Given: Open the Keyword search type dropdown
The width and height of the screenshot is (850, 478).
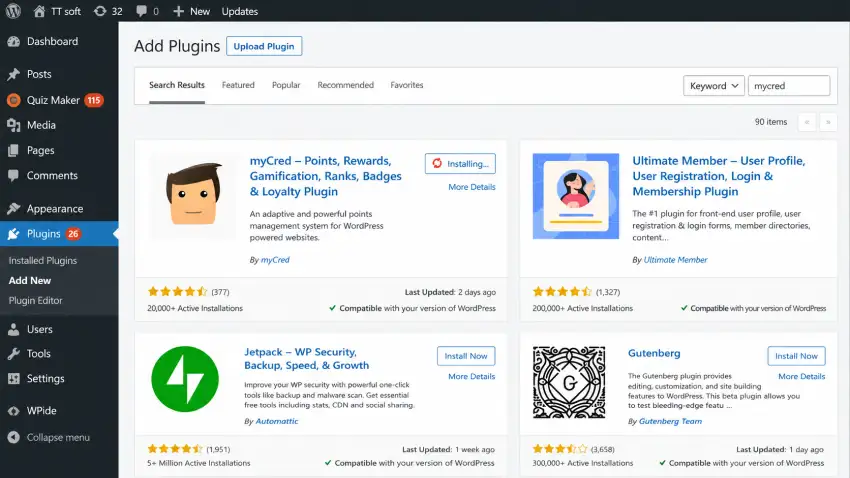Looking at the screenshot, I should [x=714, y=86].
